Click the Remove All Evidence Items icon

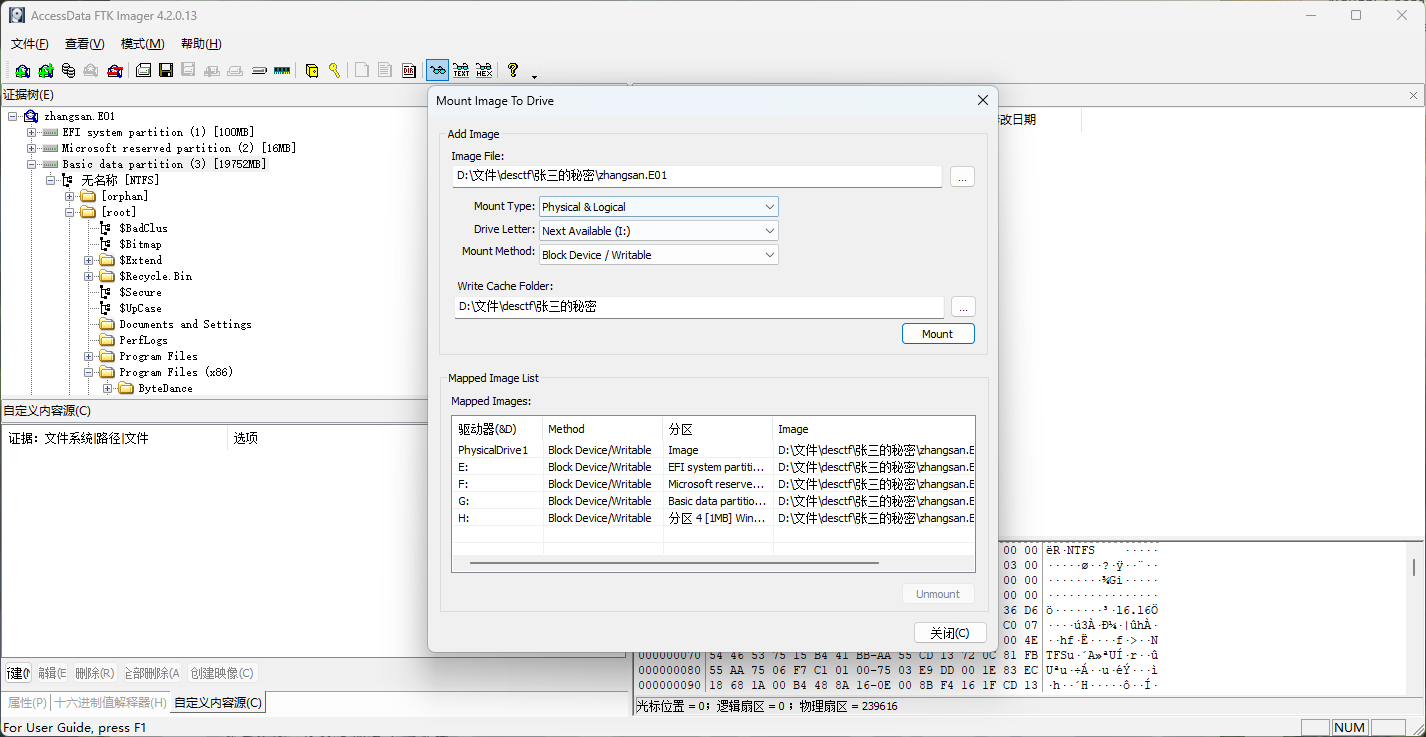115,70
